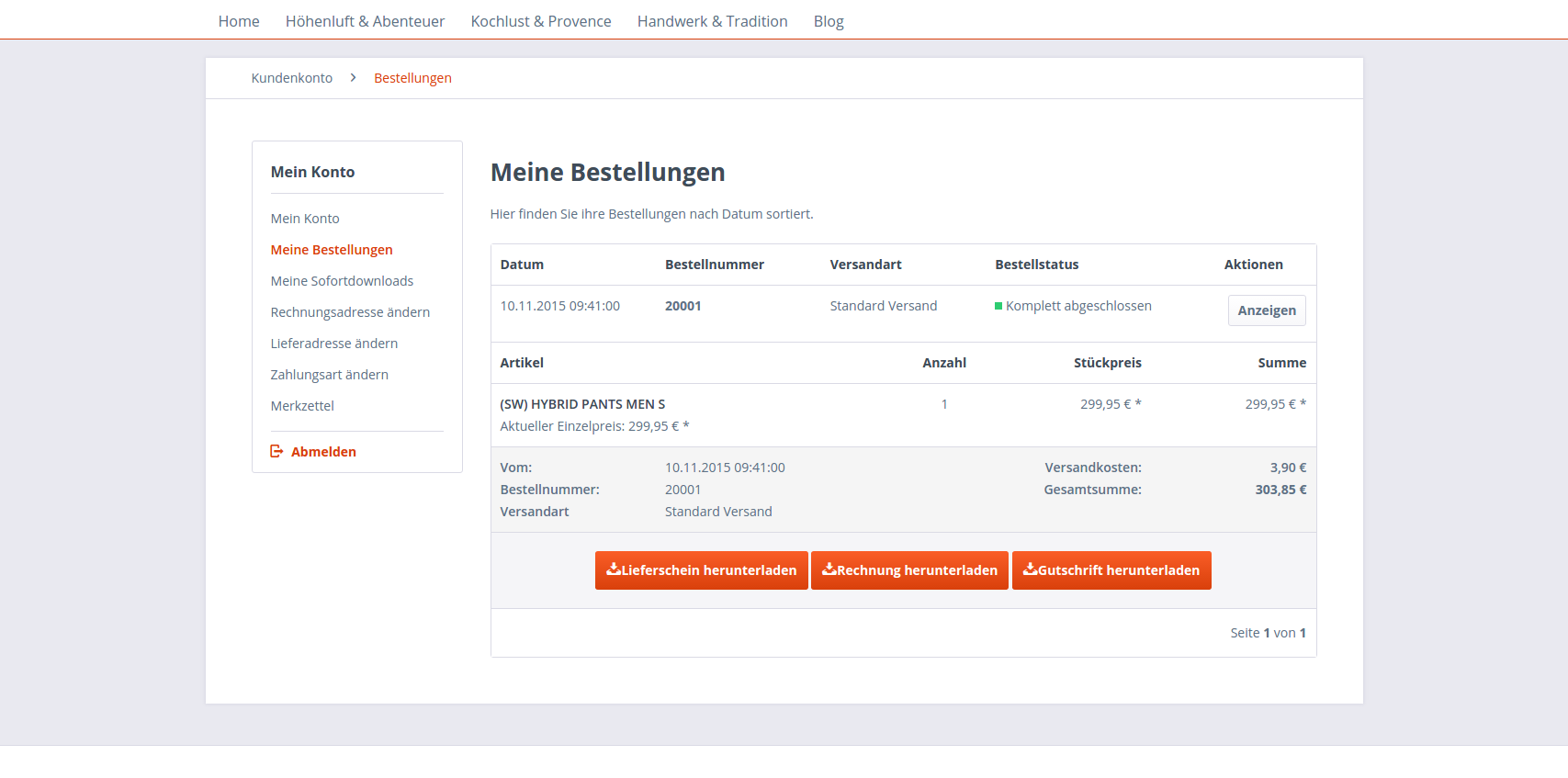Screen dimensions: 1568x778
Task: Click Anzeigen button for order 20001
Action: point(1267,310)
